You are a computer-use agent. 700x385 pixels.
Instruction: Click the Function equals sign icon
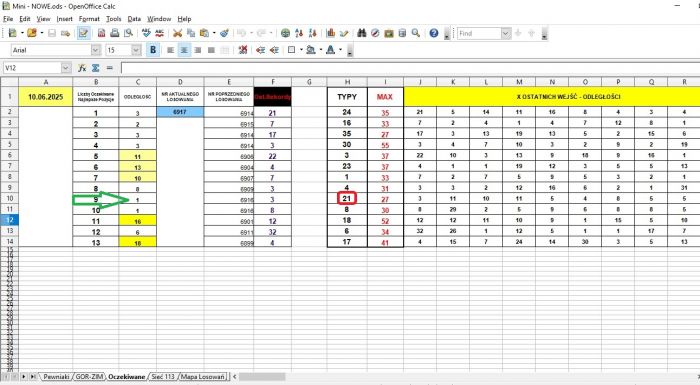click(x=109, y=68)
